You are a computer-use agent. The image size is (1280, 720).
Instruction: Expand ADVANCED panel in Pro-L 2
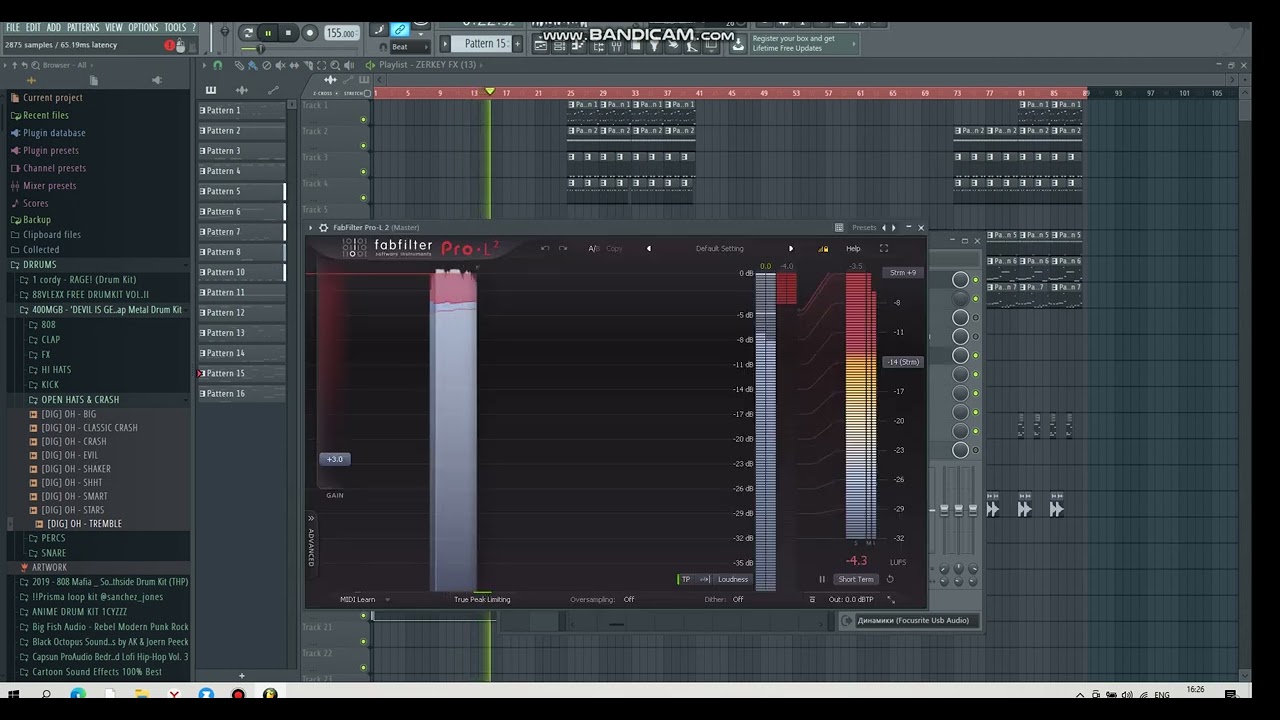click(x=311, y=544)
